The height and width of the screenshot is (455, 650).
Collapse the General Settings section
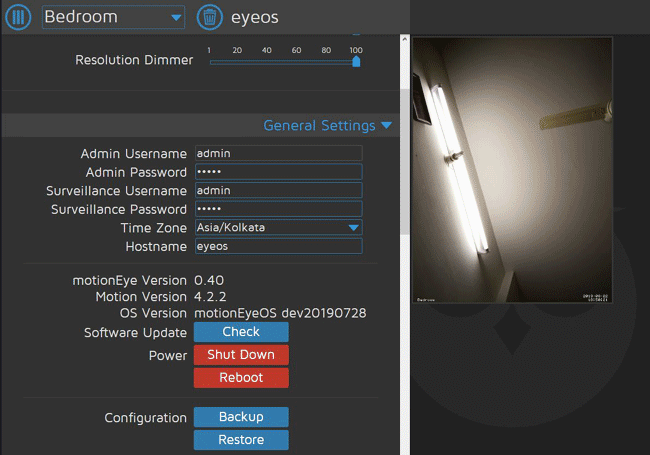(x=327, y=125)
